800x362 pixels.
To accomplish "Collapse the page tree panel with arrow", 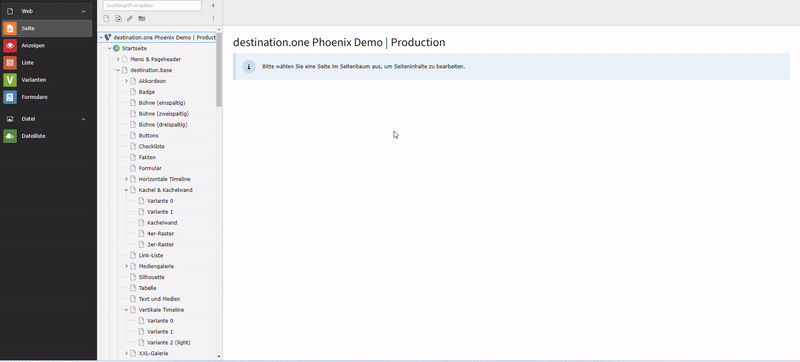I will 213,6.
